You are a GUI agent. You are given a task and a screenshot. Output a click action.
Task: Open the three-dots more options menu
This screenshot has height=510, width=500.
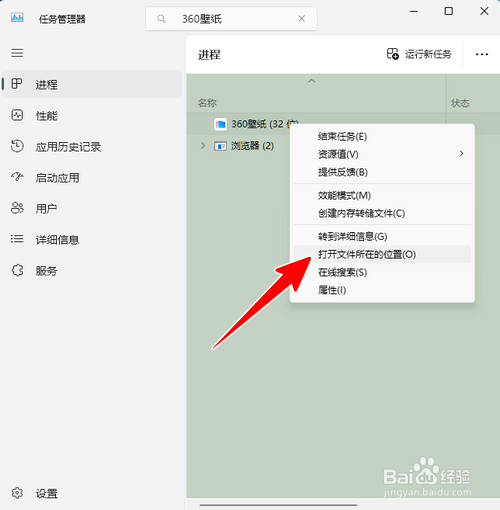tap(482, 54)
